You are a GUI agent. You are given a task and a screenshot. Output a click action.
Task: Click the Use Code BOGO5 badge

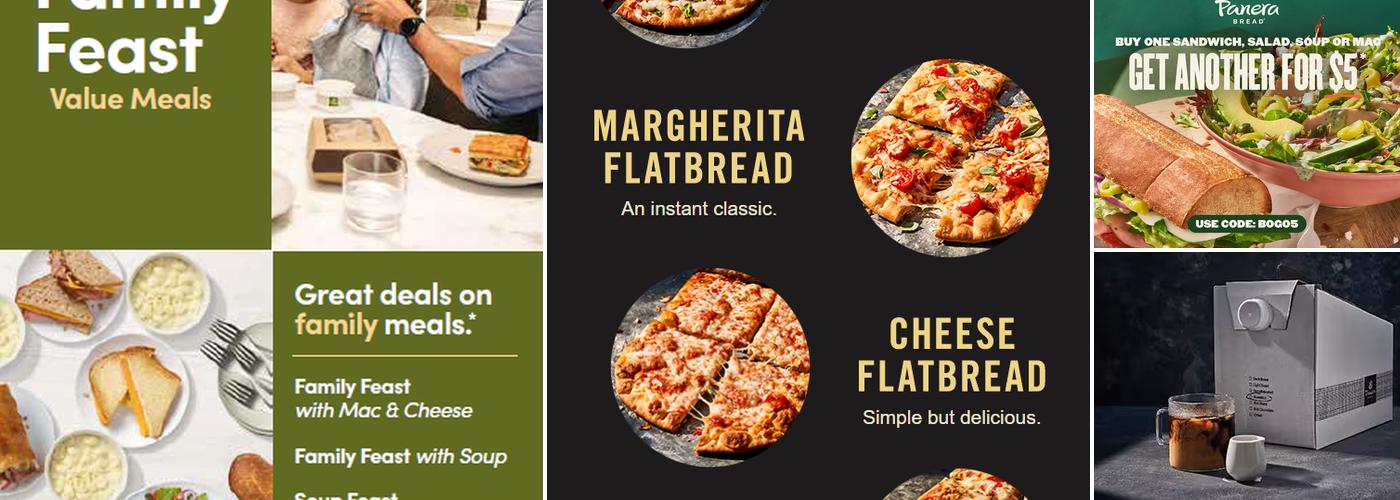[x=1246, y=224]
